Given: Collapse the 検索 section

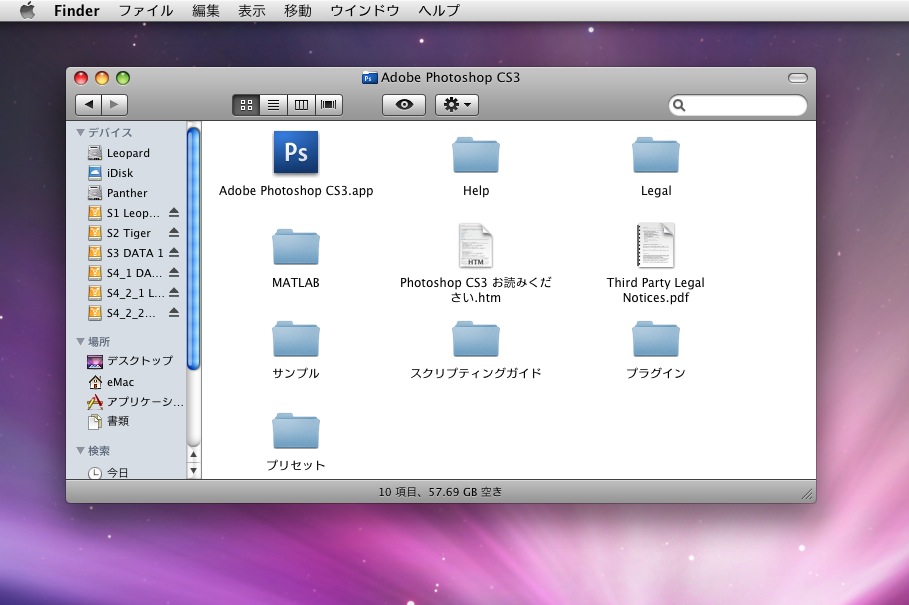Looking at the screenshot, I should coord(81,450).
